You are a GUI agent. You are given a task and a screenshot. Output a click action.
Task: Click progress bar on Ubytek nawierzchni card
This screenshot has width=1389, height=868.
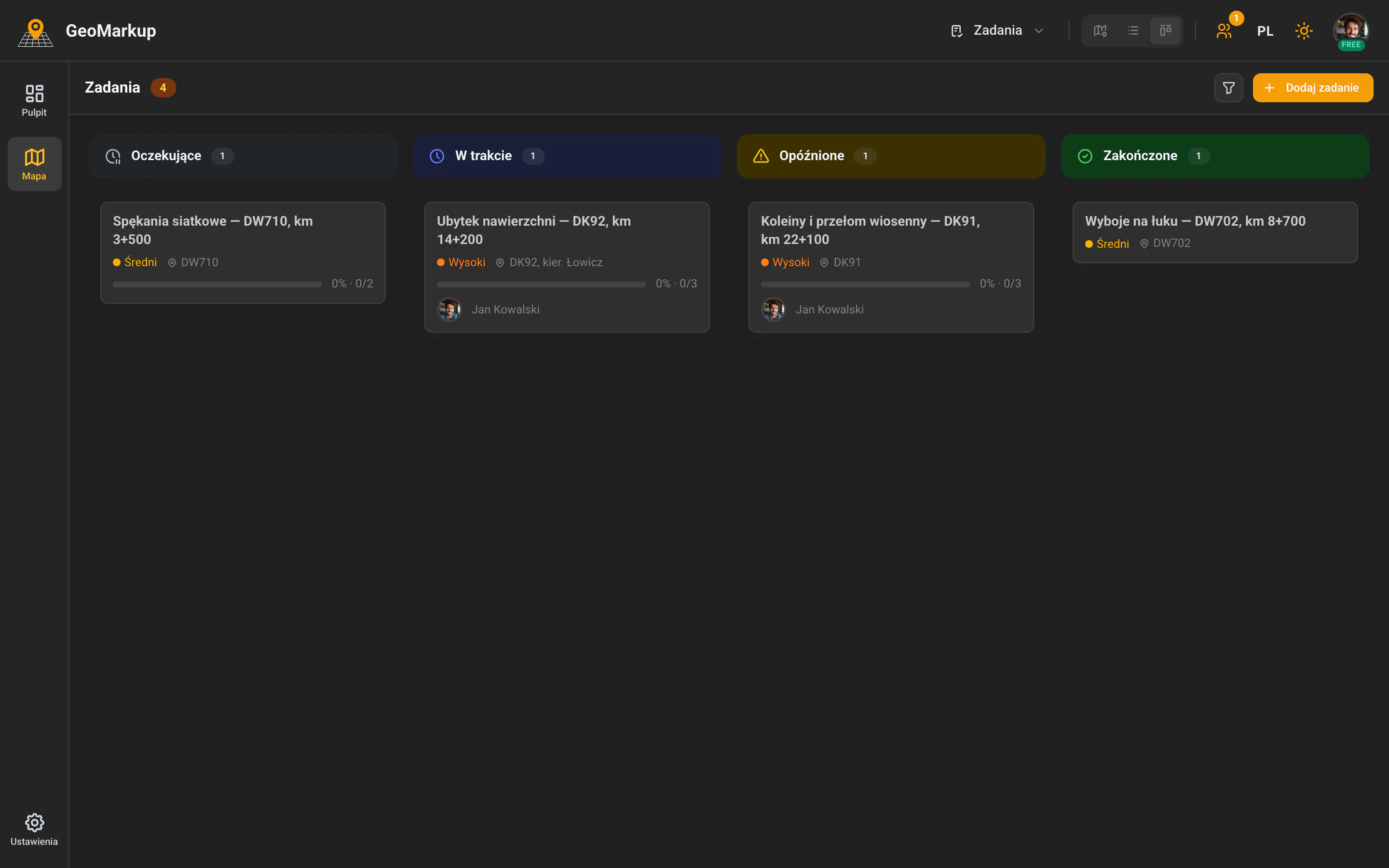(541, 284)
